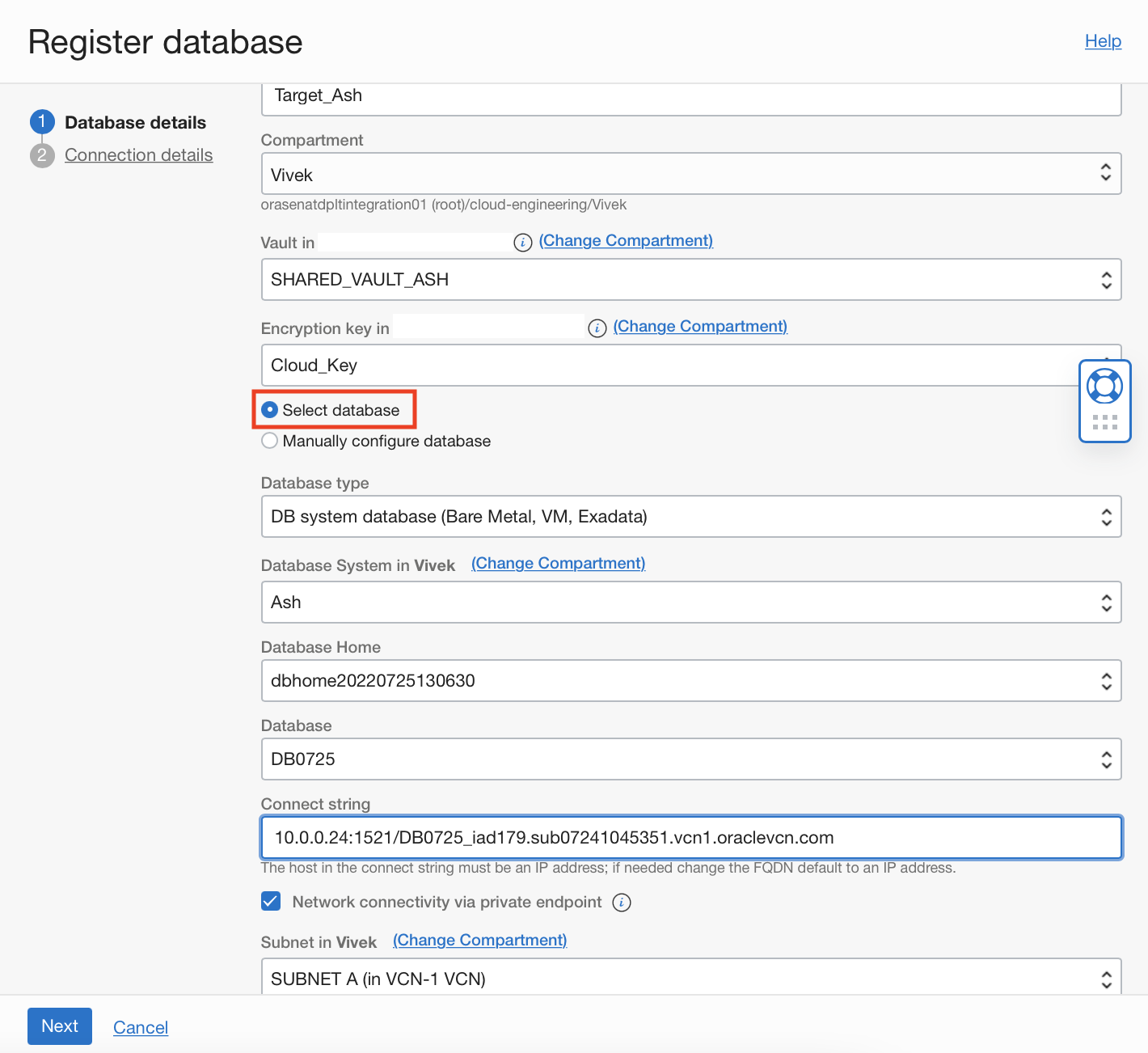Viewport: 1148px width, 1053px height.
Task: Open the Compartment dropdown showing Vivek
Action: tap(690, 174)
